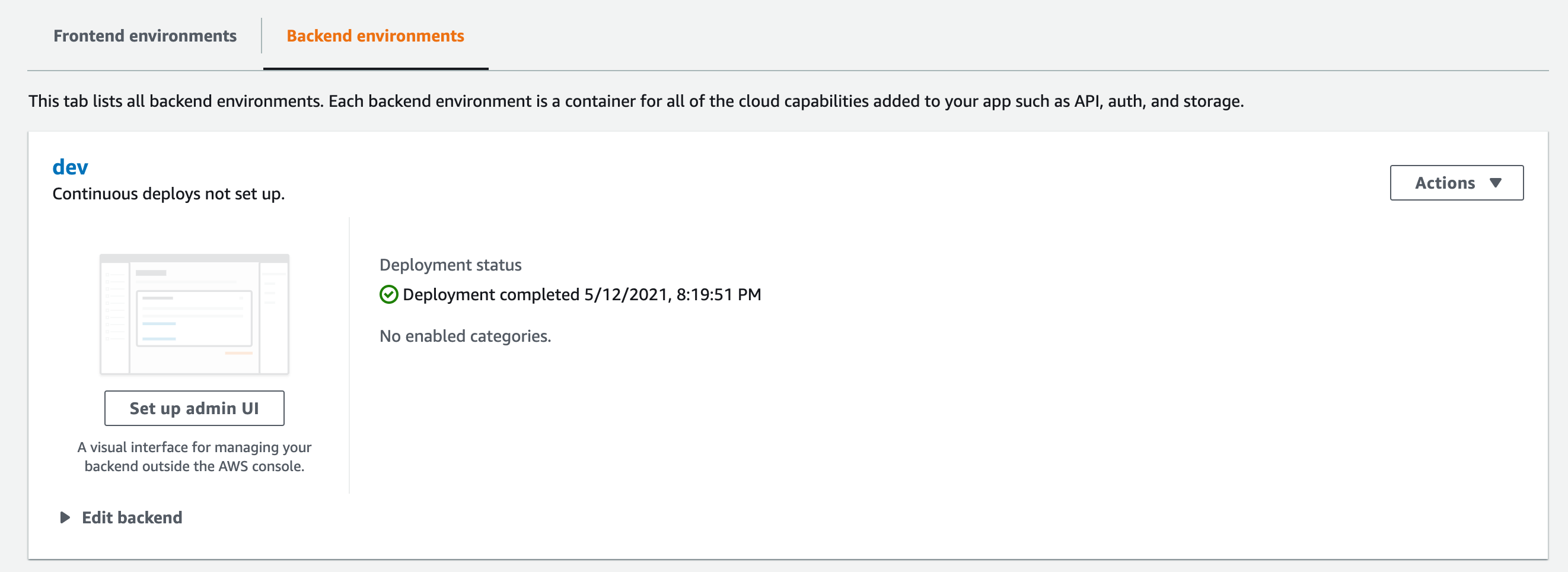The height and width of the screenshot is (572, 1568).
Task: Click the Set up admin UI button
Action: [x=194, y=408]
